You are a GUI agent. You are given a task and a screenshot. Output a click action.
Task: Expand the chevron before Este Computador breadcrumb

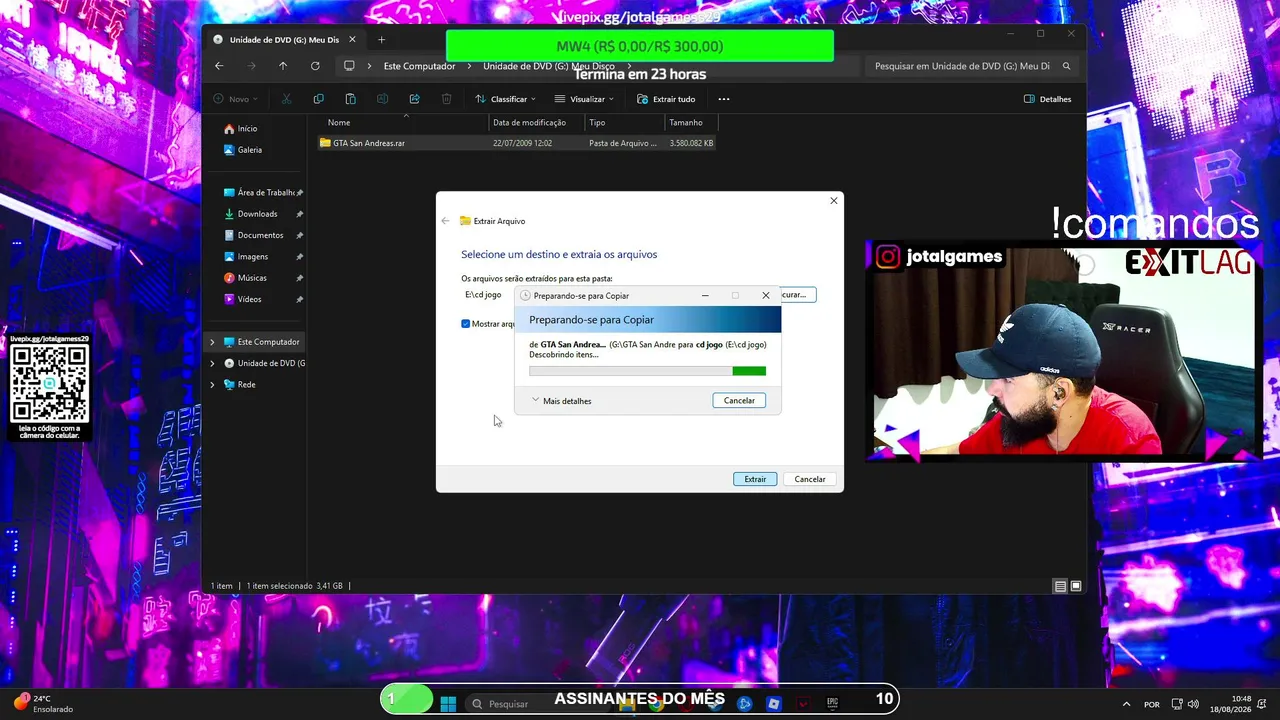369,66
